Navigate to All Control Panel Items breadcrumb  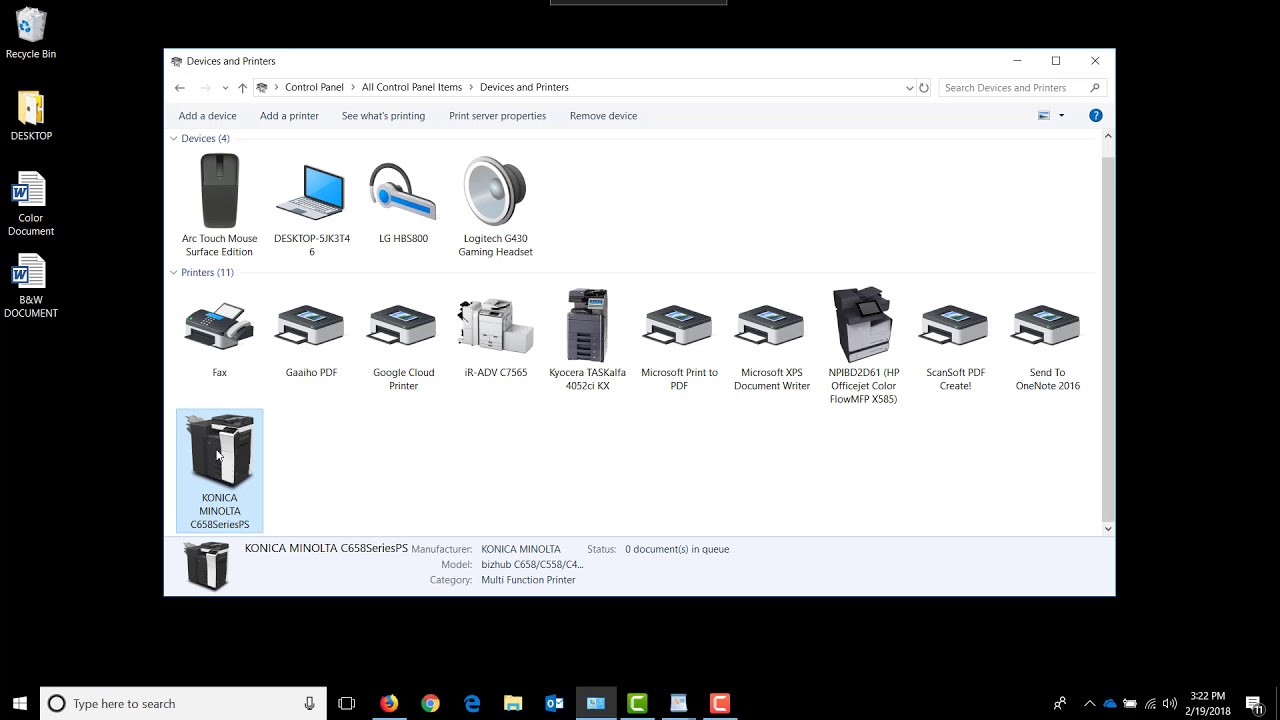(412, 88)
